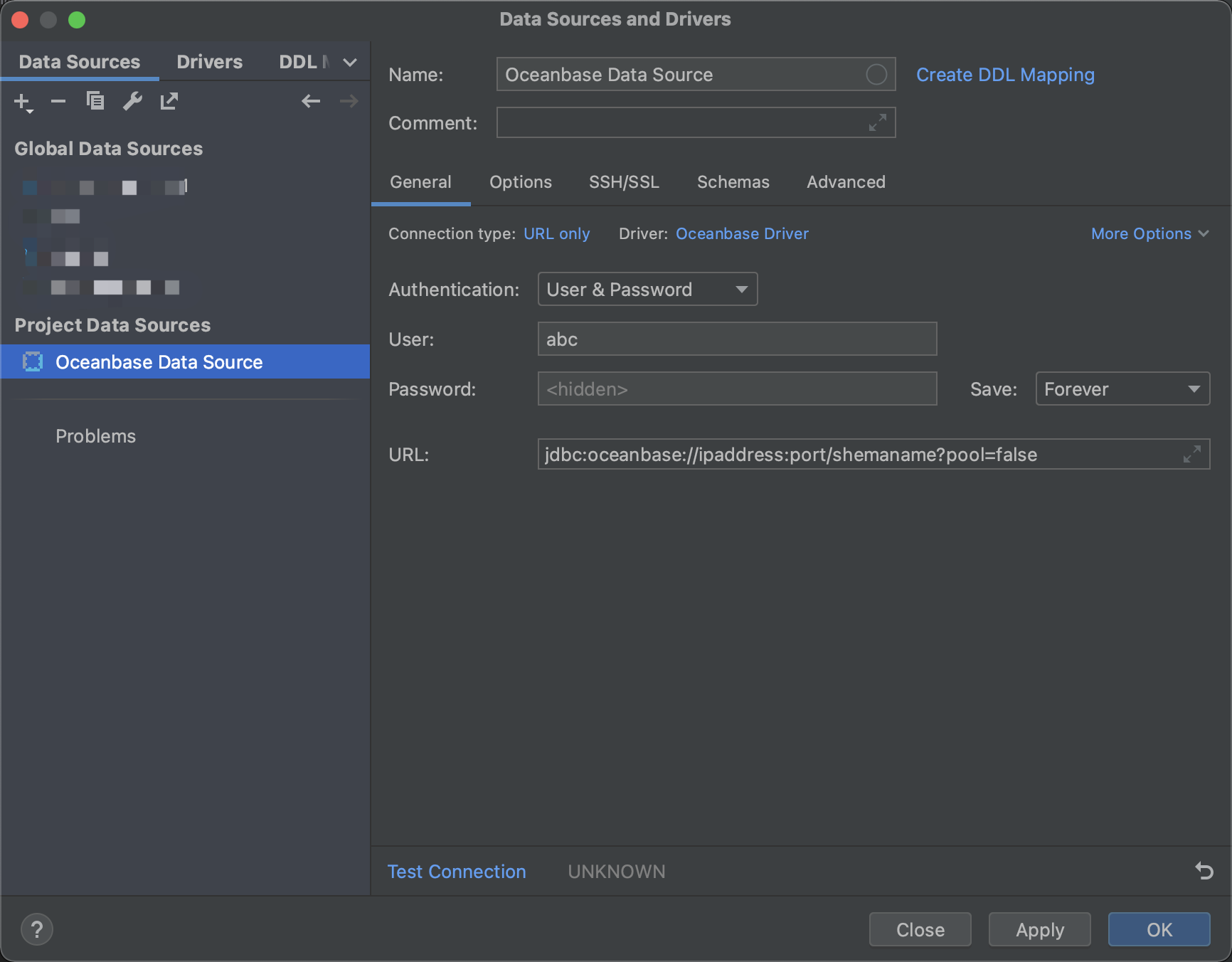Open the SSH/SSL tab
This screenshot has width=1232, height=962.
tap(625, 182)
